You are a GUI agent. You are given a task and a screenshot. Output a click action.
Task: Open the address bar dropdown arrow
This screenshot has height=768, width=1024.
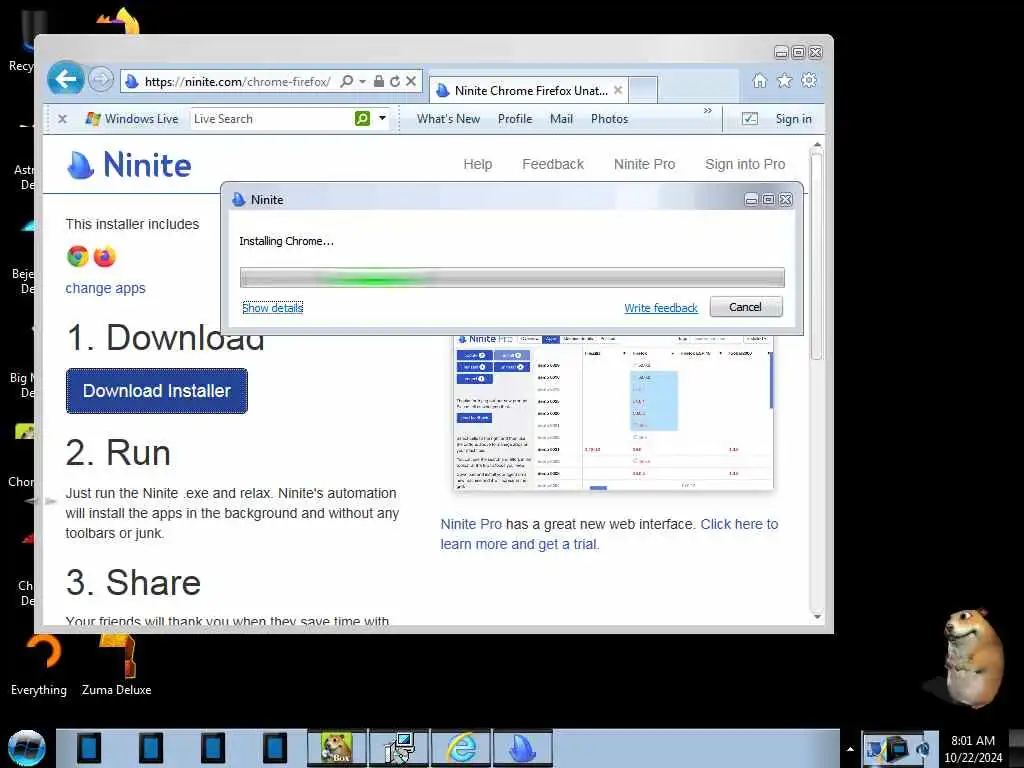(362, 81)
